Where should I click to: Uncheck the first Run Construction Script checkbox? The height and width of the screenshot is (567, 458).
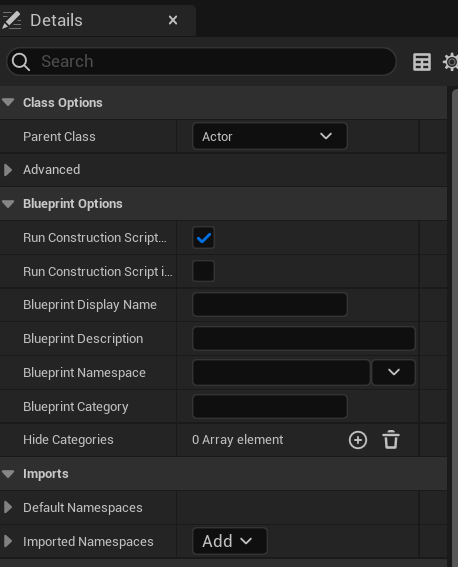coord(204,238)
